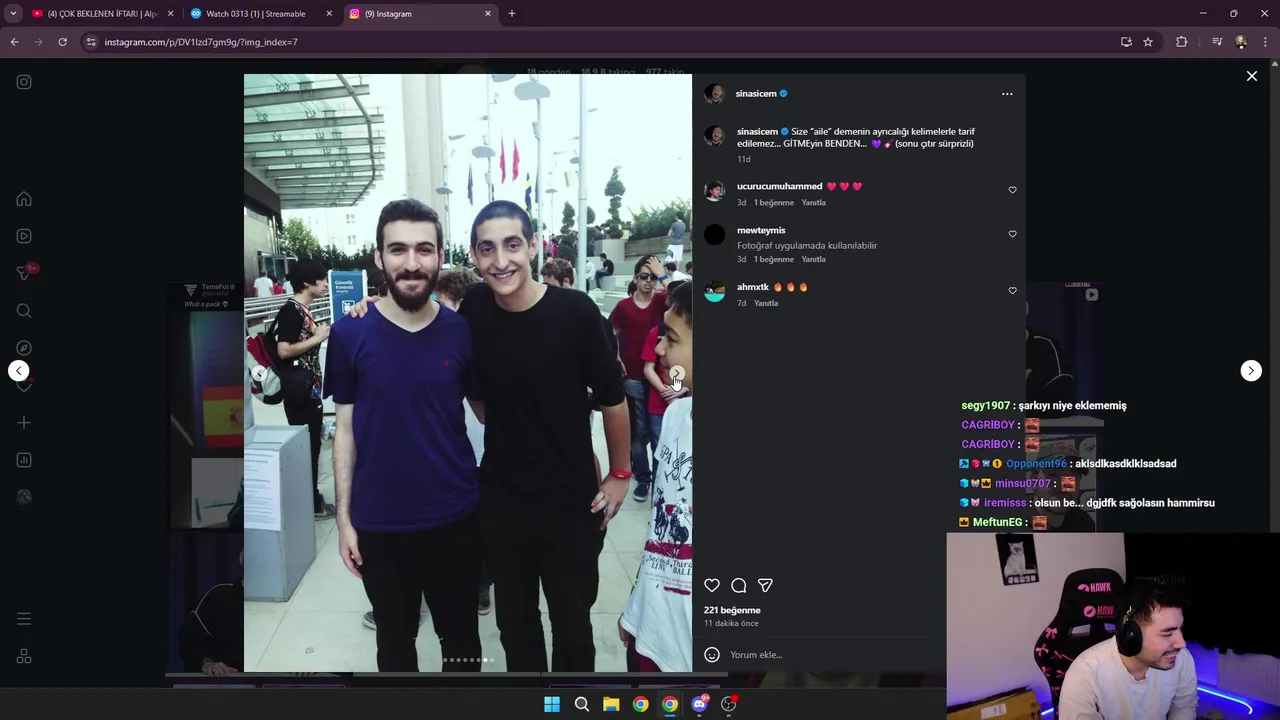View site information icon in address bar

91,42
